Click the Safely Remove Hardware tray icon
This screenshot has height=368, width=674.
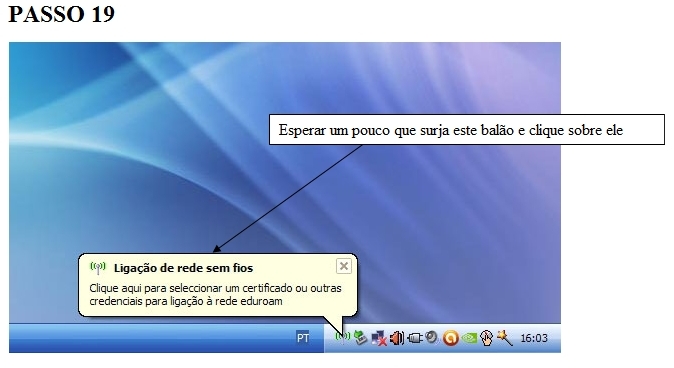coord(360,338)
